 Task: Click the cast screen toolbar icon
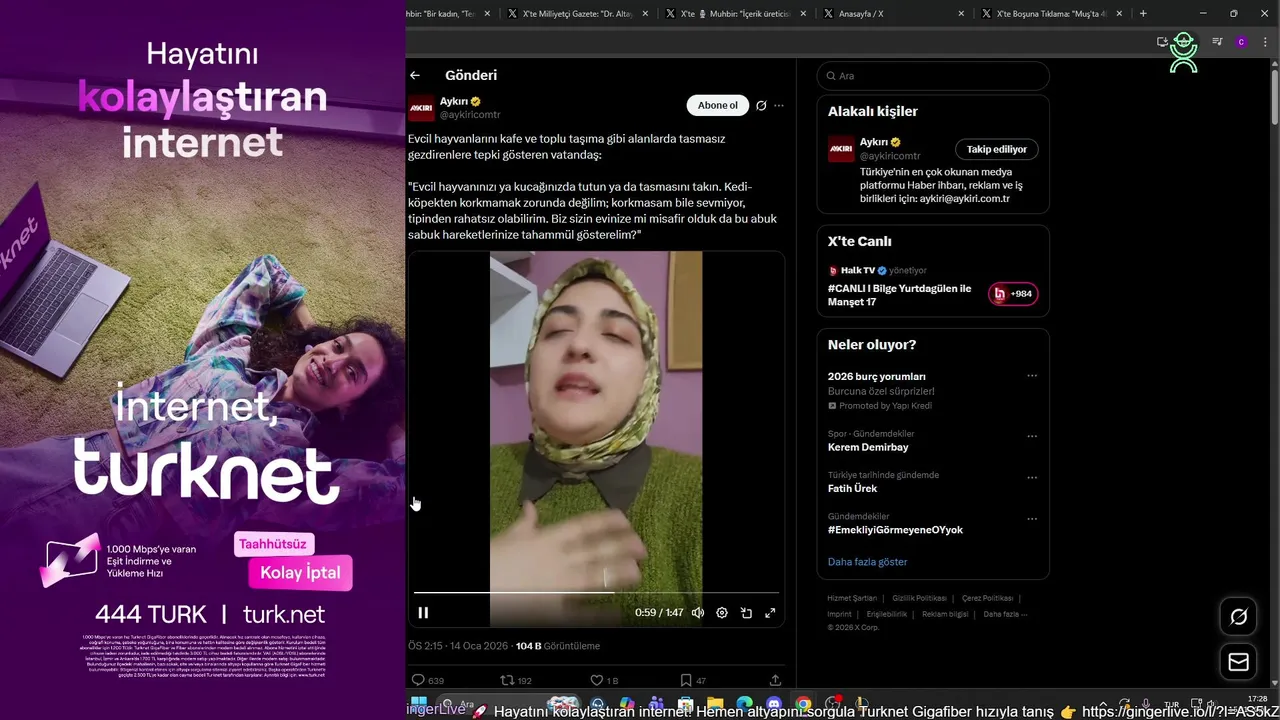1162,42
